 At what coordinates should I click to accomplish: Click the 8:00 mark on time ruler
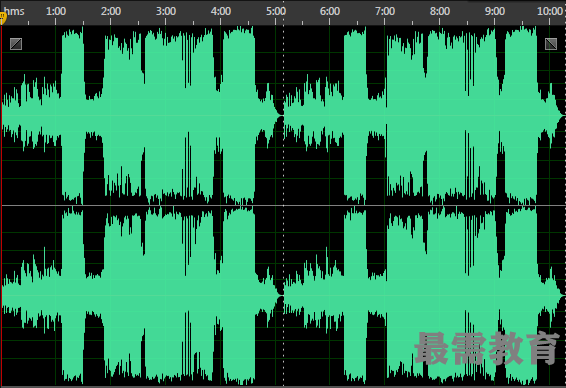click(x=440, y=11)
